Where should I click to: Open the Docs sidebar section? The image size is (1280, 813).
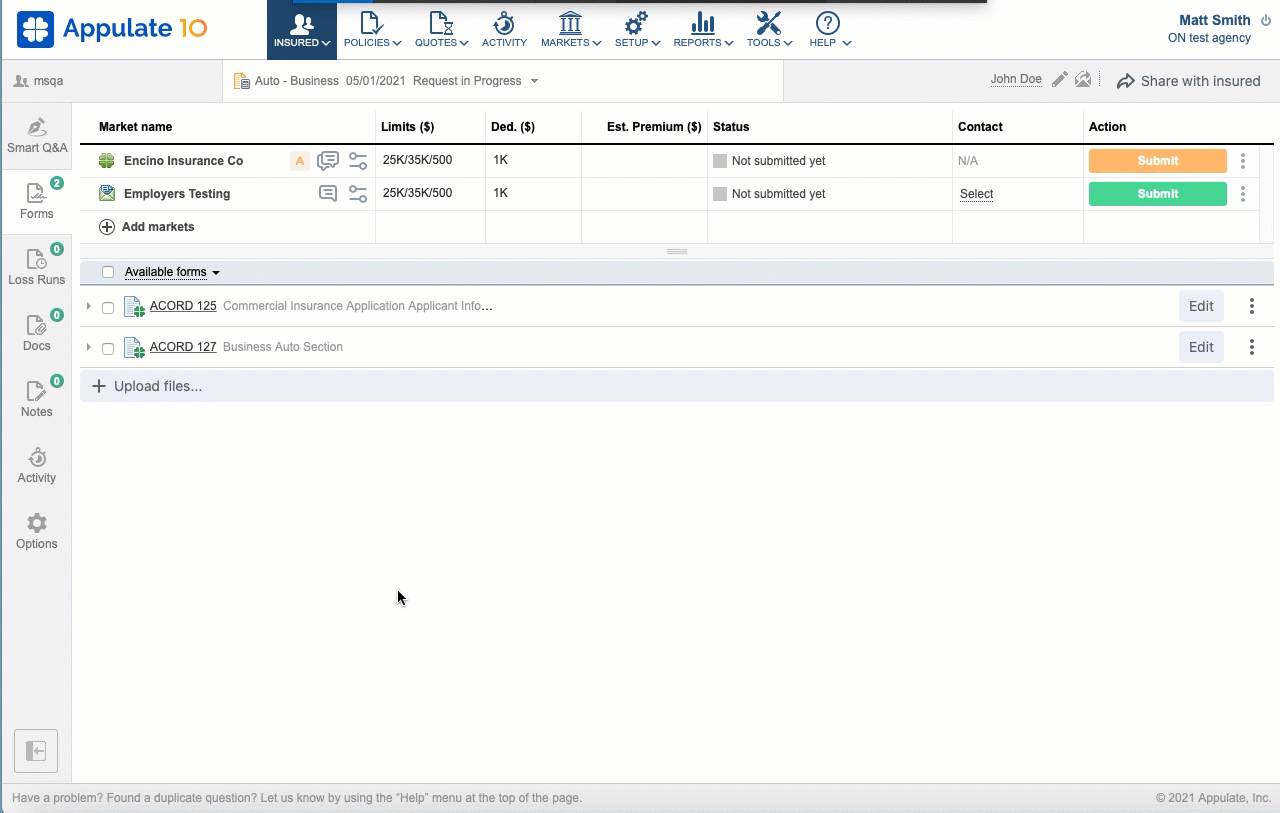[x=37, y=334]
